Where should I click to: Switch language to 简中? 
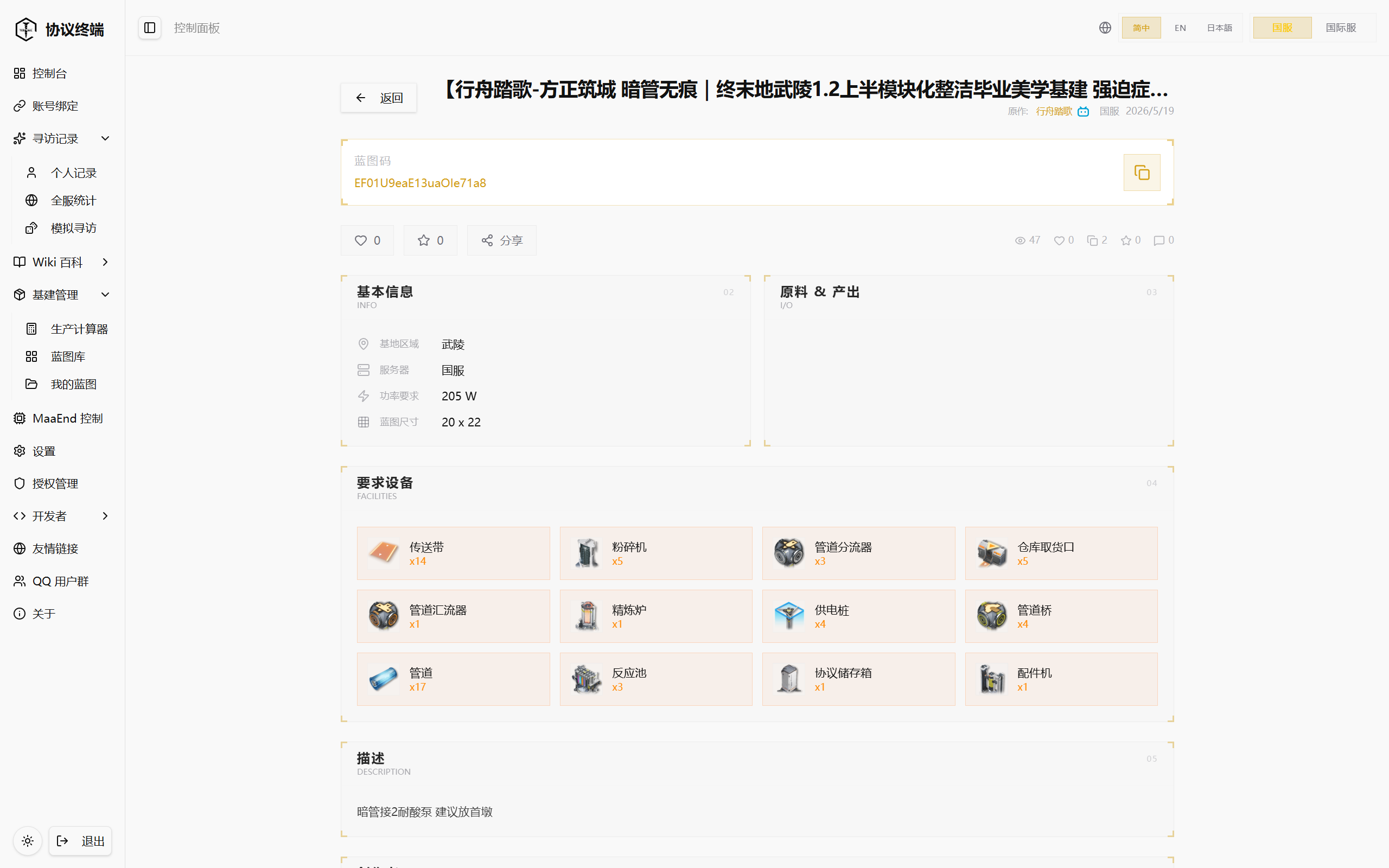pyautogui.click(x=1141, y=28)
